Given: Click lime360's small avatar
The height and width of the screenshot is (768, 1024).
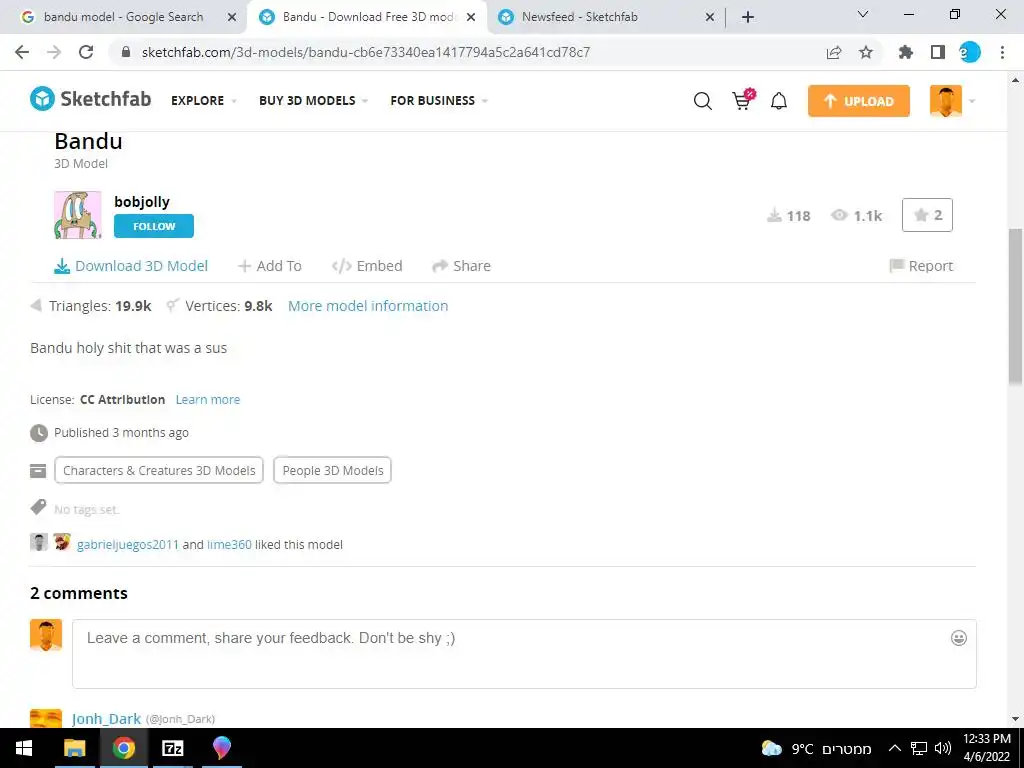Looking at the screenshot, I should (x=62, y=542).
